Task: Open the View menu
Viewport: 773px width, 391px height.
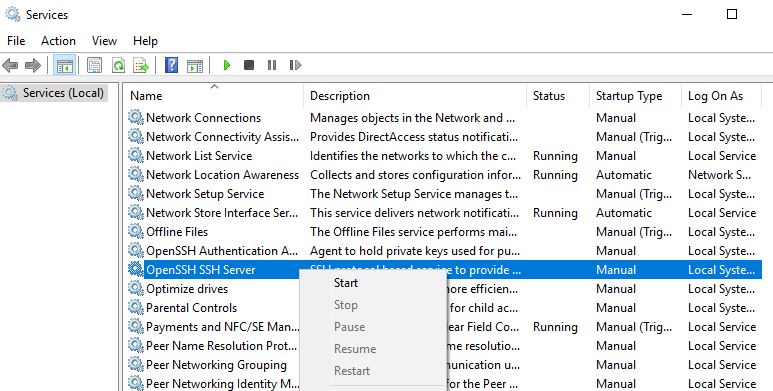Action: point(105,41)
